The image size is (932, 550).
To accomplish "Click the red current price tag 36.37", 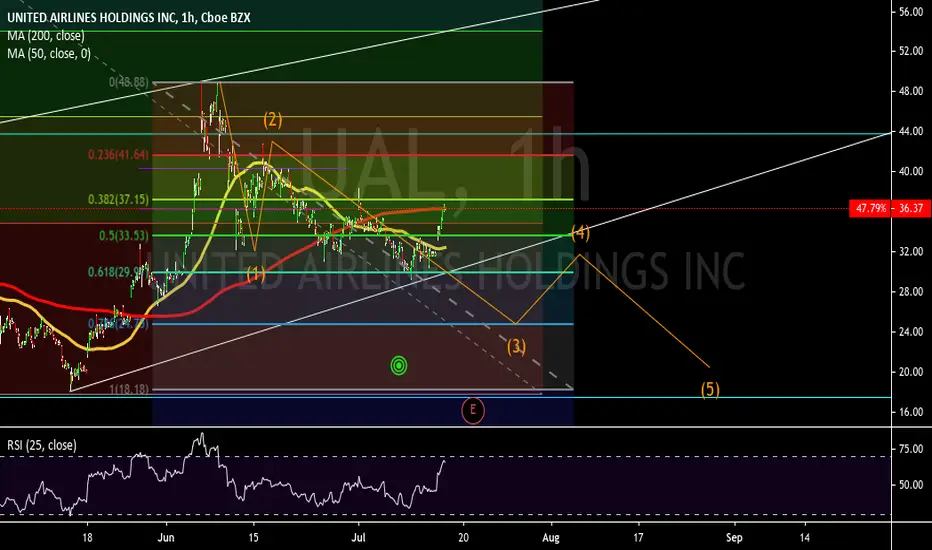I will (911, 208).
